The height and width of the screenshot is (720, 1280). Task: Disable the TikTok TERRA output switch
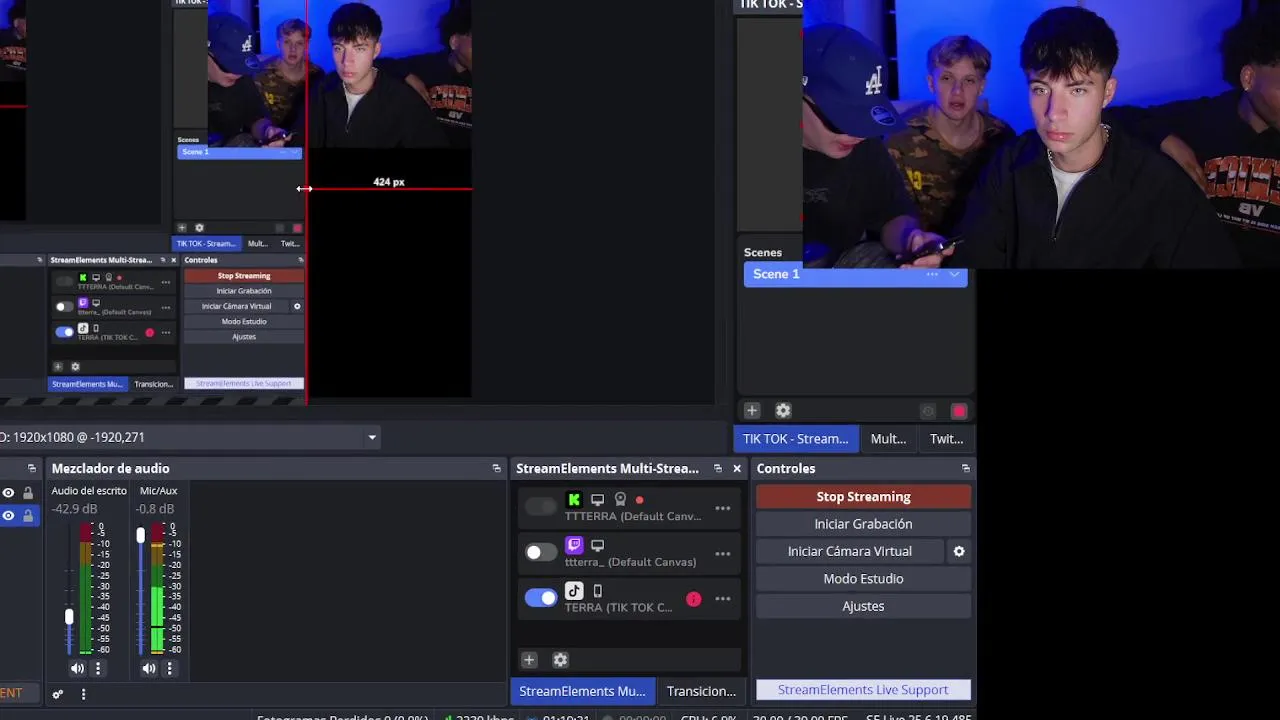click(x=541, y=598)
